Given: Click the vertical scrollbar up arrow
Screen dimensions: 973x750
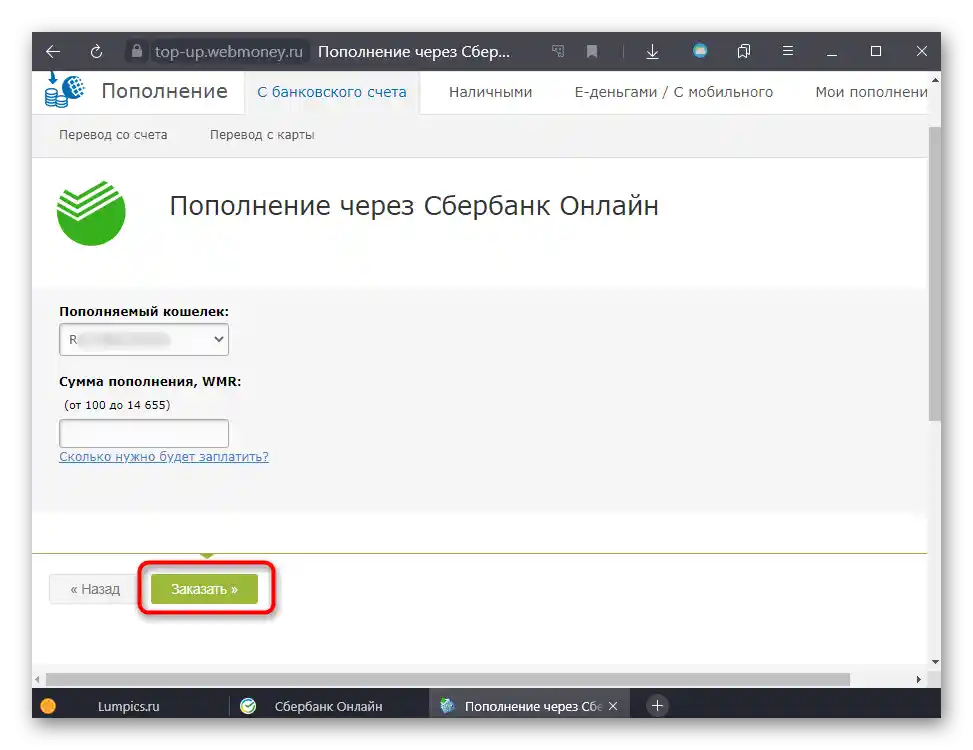Looking at the screenshot, I should [x=935, y=80].
